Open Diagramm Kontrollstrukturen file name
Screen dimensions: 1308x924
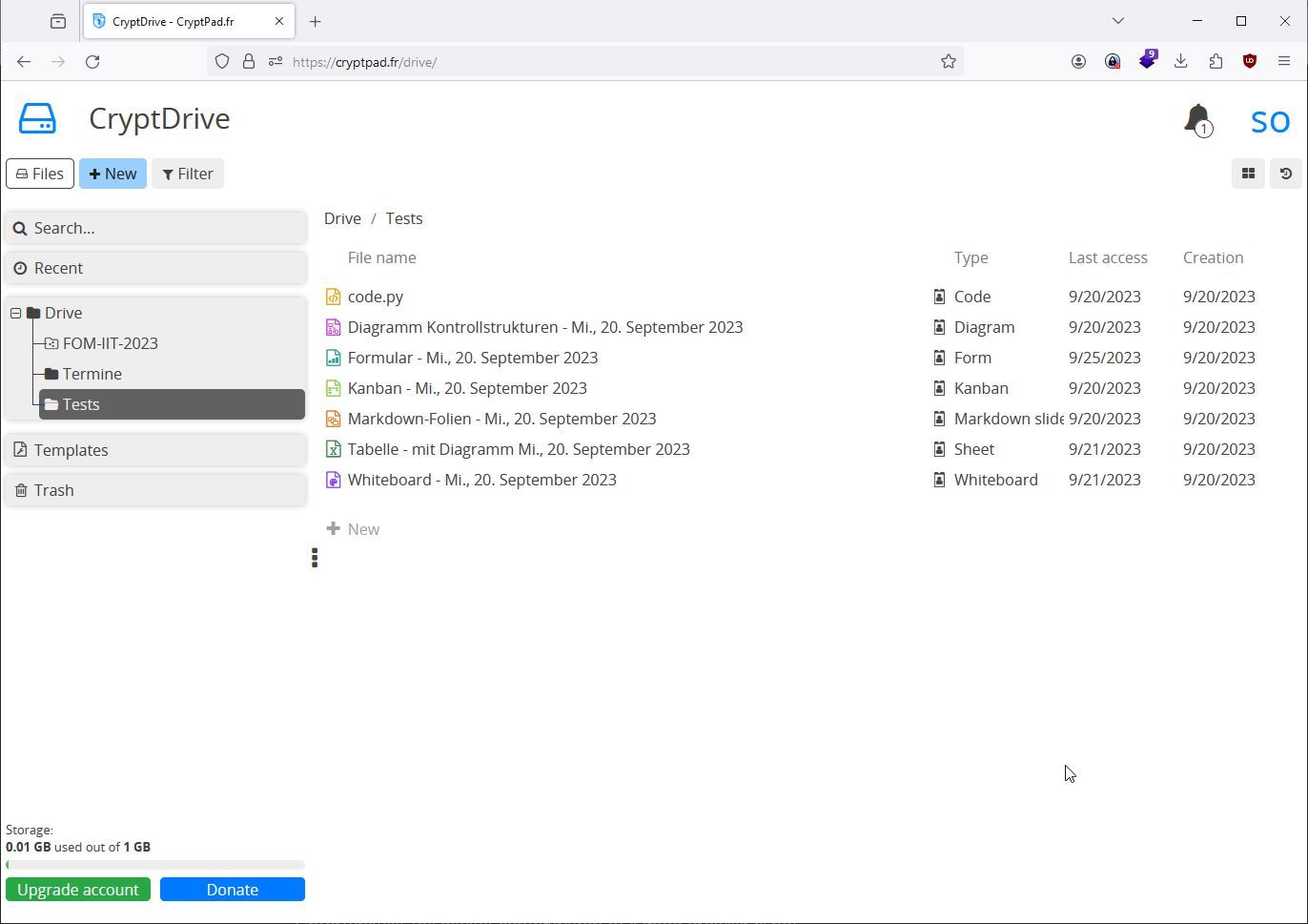545,327
